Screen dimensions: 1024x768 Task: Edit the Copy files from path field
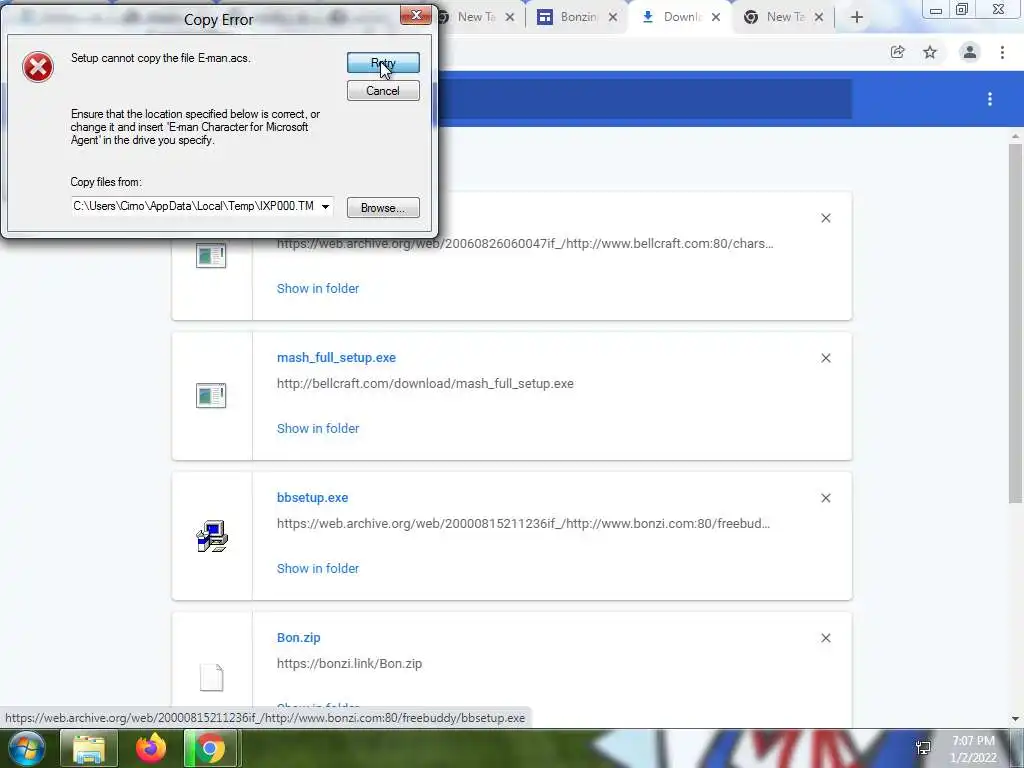coord(195,206)
